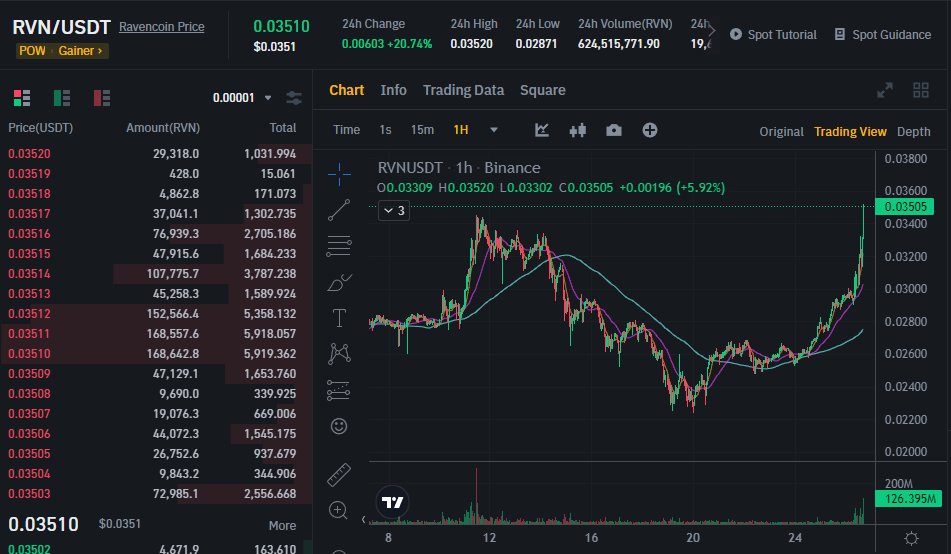951x554 pixels.
Task: Select the brush drawing tool
Action: (x=339, y=282)
